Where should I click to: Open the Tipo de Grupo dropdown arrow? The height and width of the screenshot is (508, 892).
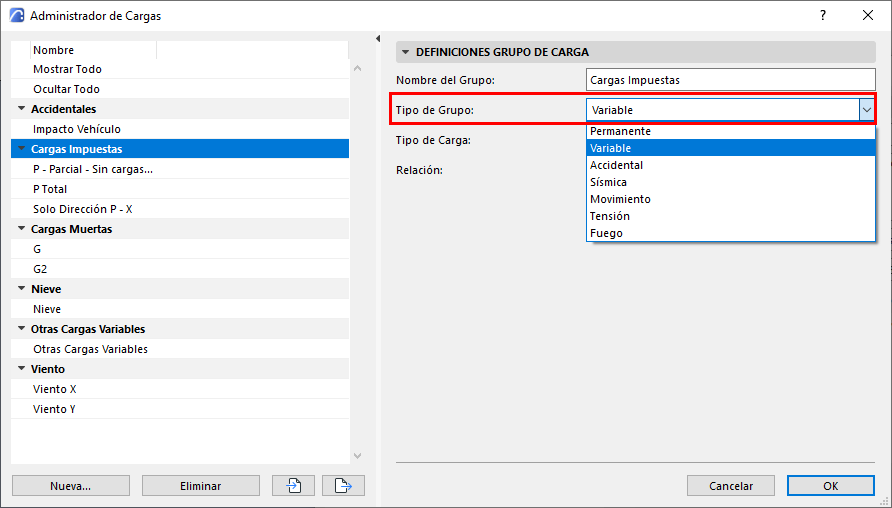(x=866, y=110)
